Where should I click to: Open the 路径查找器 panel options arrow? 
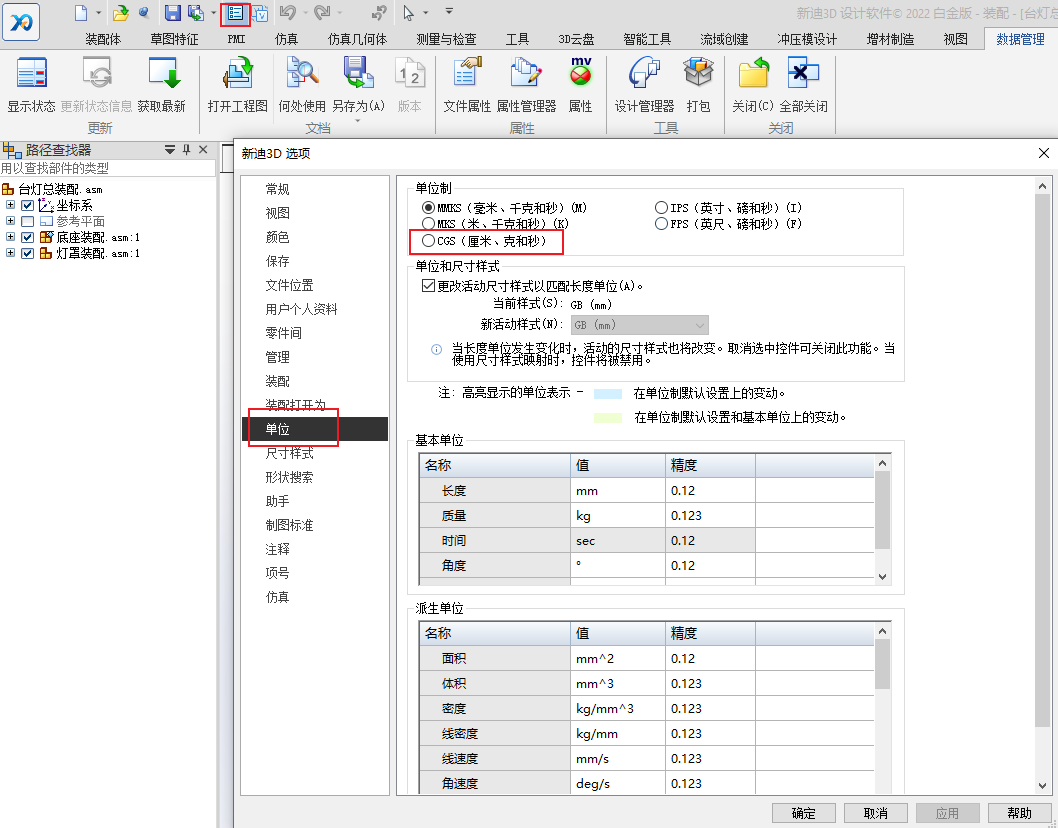click(170, 150)
